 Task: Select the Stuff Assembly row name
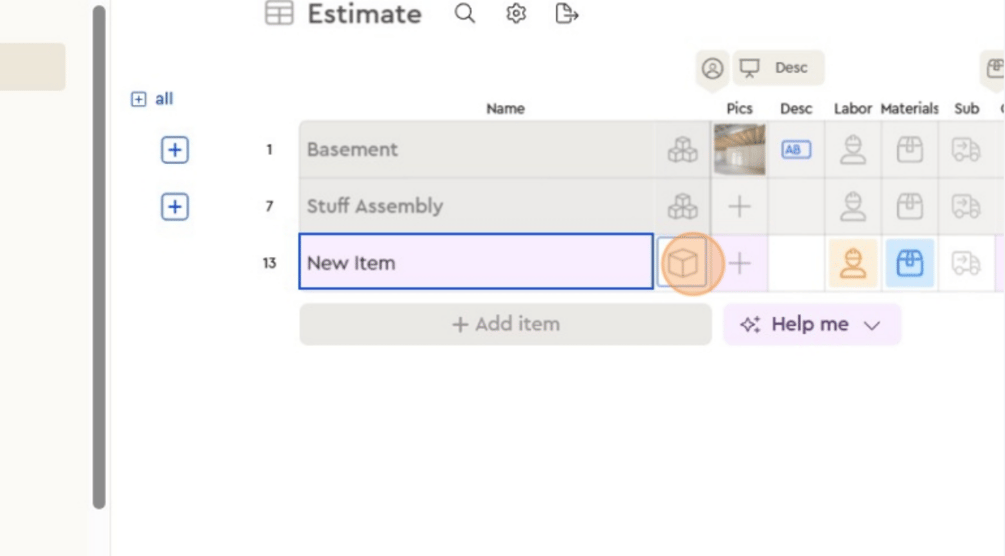pos(374,206)
